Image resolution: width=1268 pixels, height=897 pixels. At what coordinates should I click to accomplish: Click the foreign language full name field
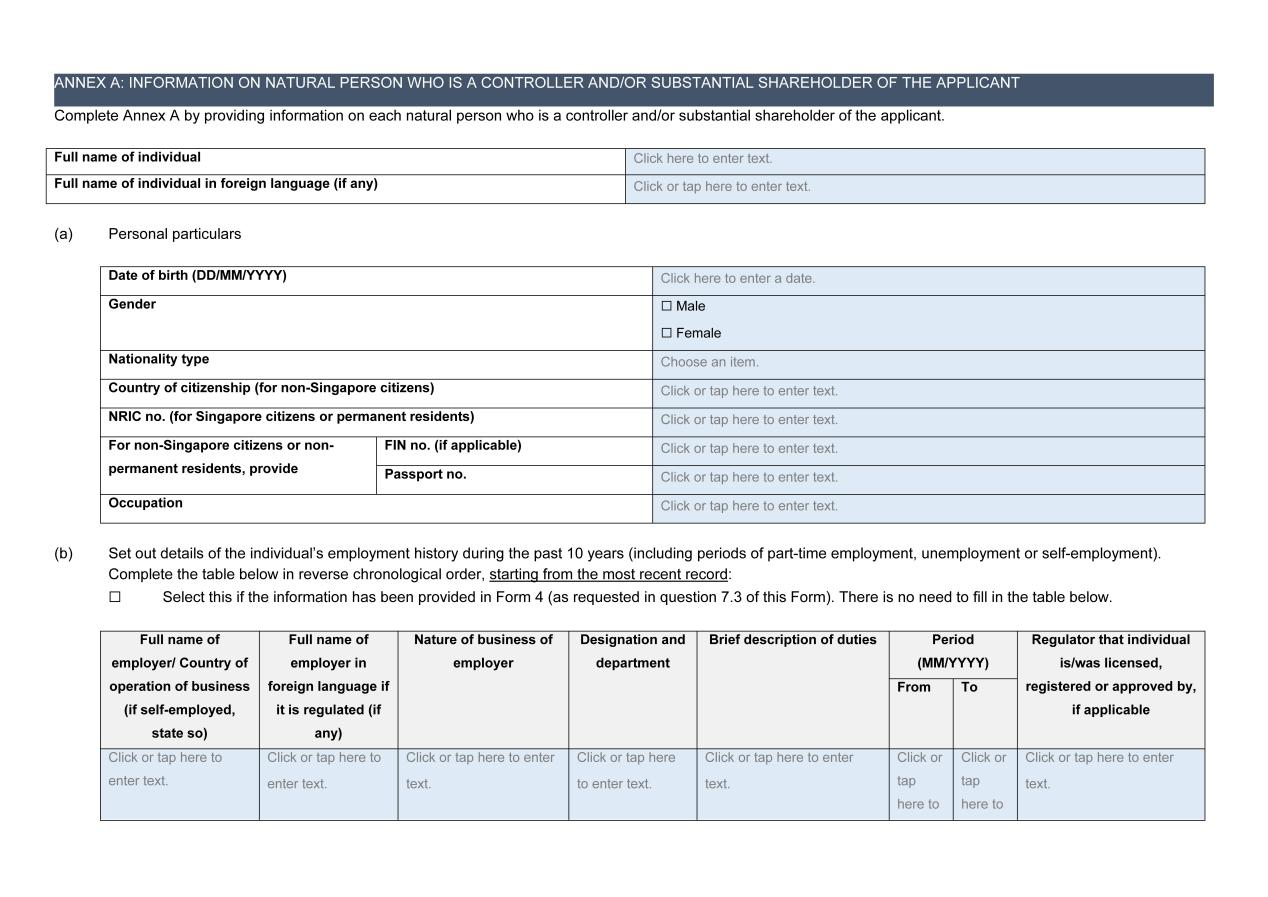pos(914,187)
